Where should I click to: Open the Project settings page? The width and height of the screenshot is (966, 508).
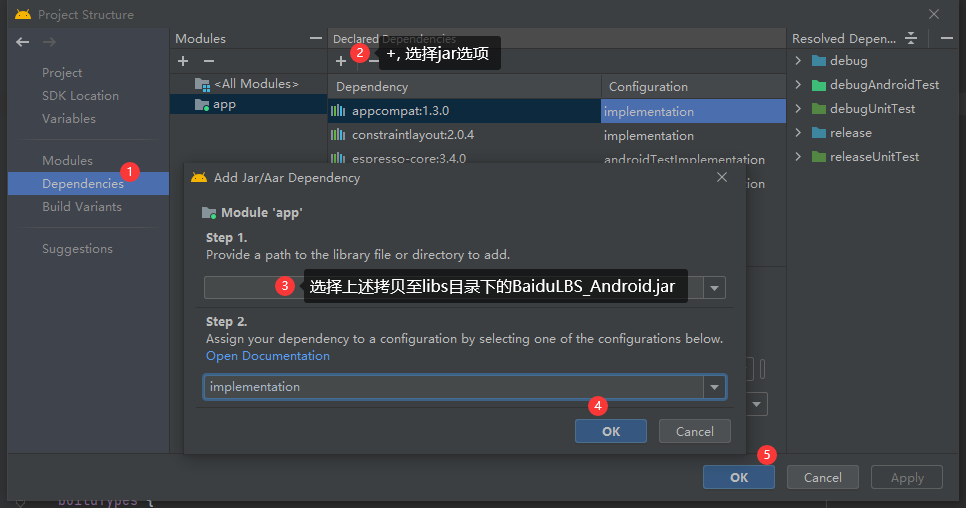click(x=62, y=73)
